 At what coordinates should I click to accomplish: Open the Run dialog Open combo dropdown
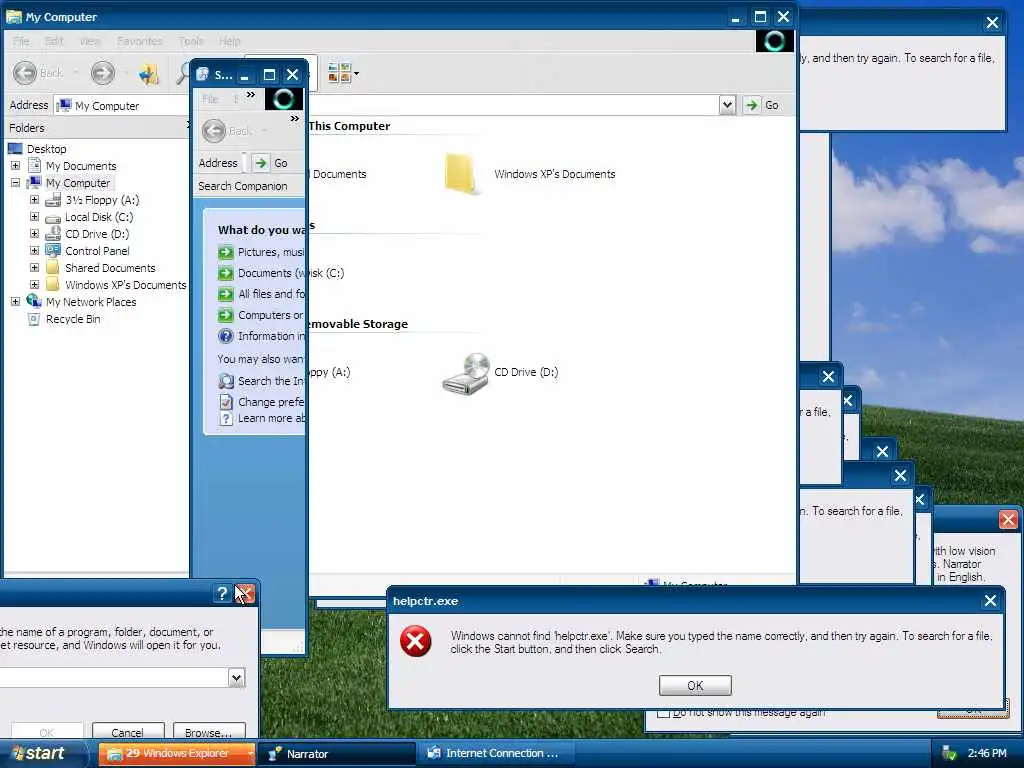[x=236, y=678]
